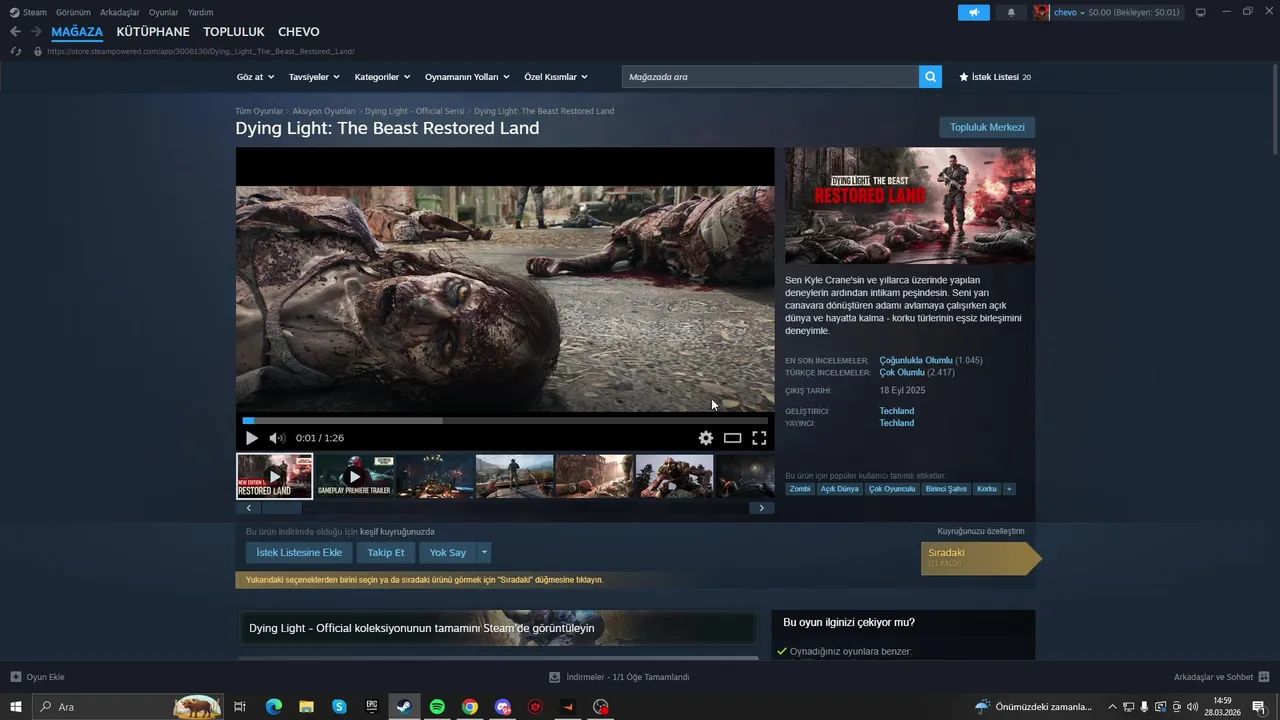Click İstek Listesine Ekle button
The image size is (1280, 720).
[299, 552]
